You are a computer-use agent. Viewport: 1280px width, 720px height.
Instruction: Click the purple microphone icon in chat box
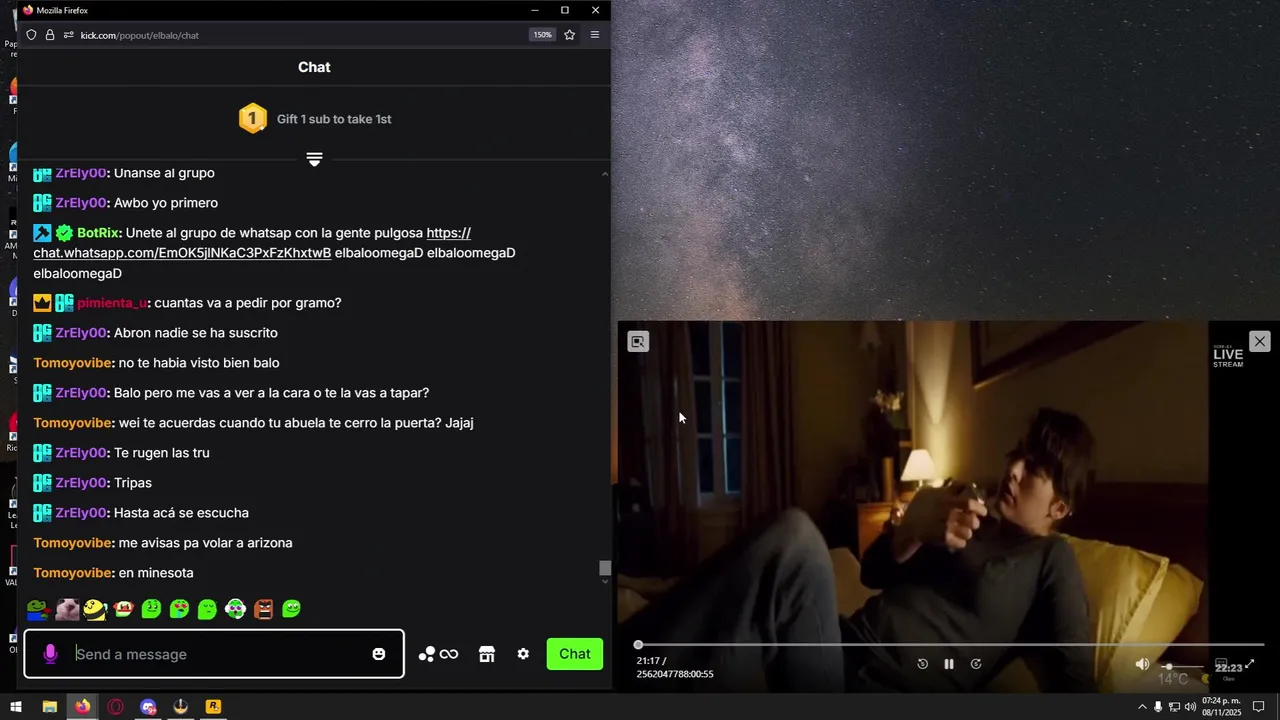[50, 654]
